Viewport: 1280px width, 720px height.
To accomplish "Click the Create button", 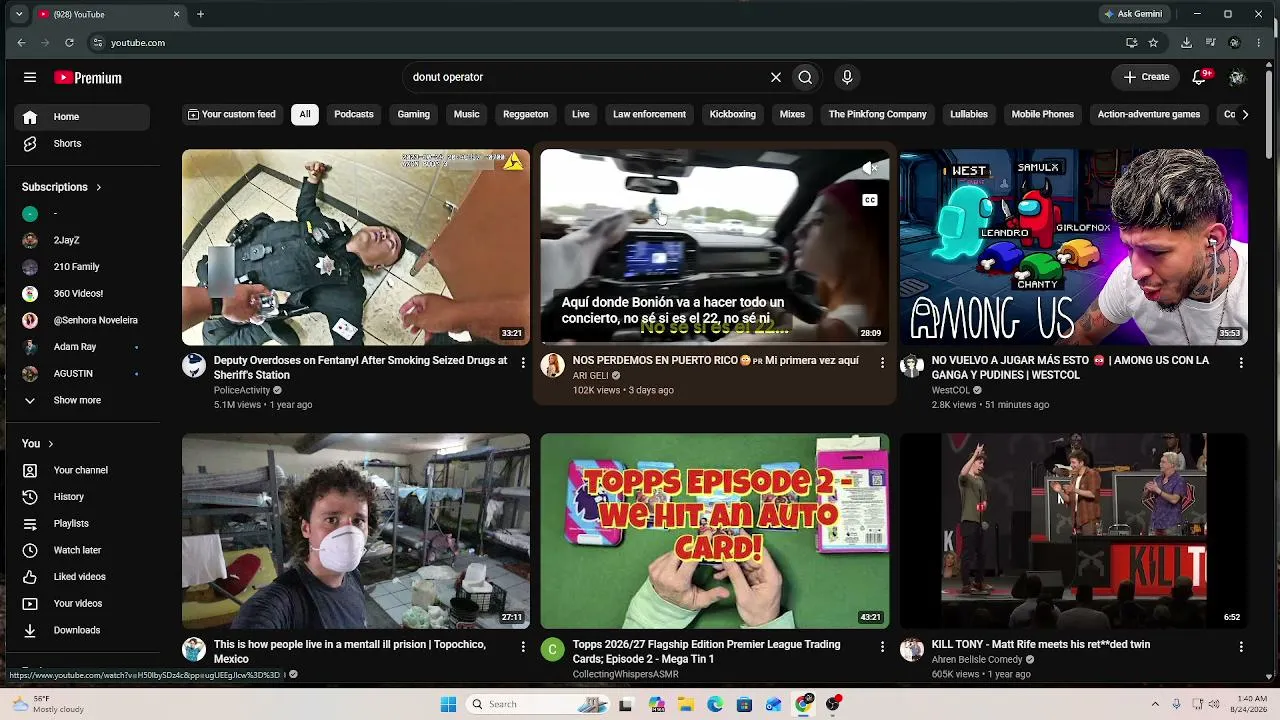I will 1146,77.
